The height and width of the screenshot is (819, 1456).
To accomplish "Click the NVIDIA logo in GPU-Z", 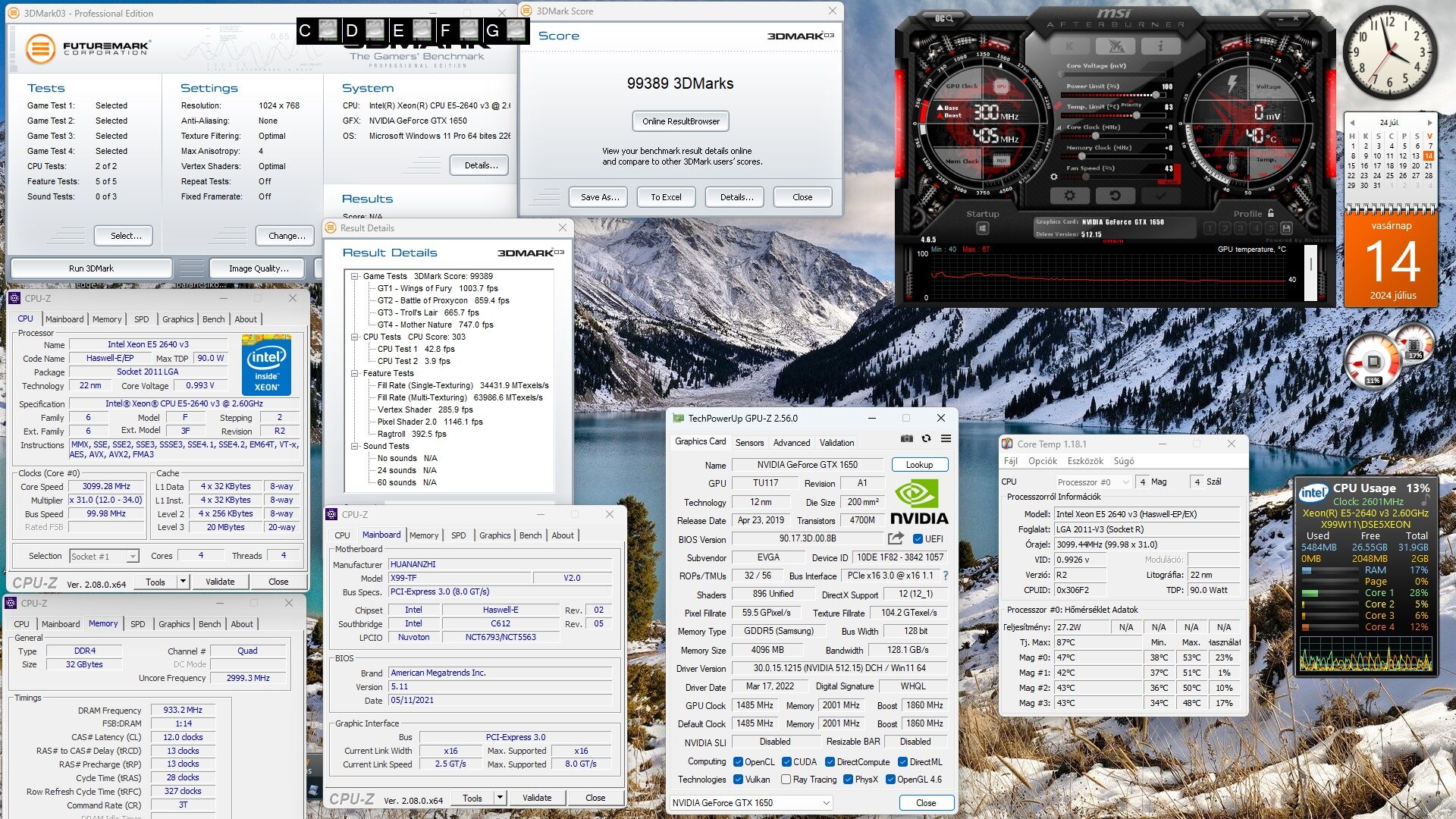I will tap(918, 502).
